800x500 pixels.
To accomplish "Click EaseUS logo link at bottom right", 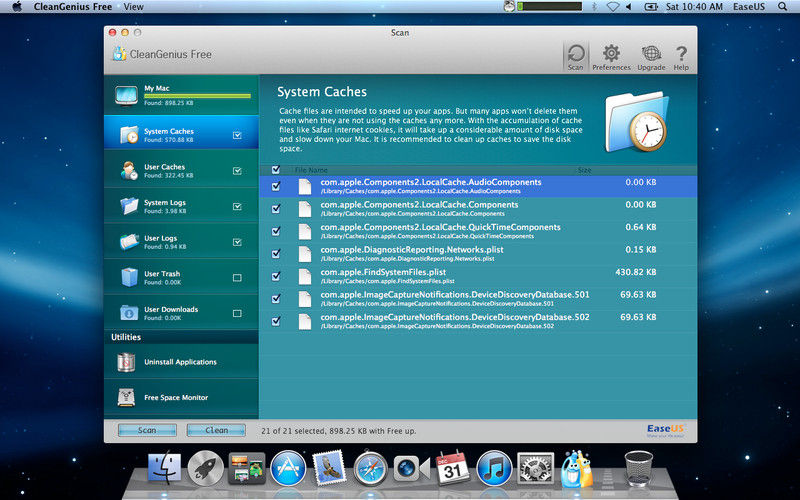I will pos(665,430).
